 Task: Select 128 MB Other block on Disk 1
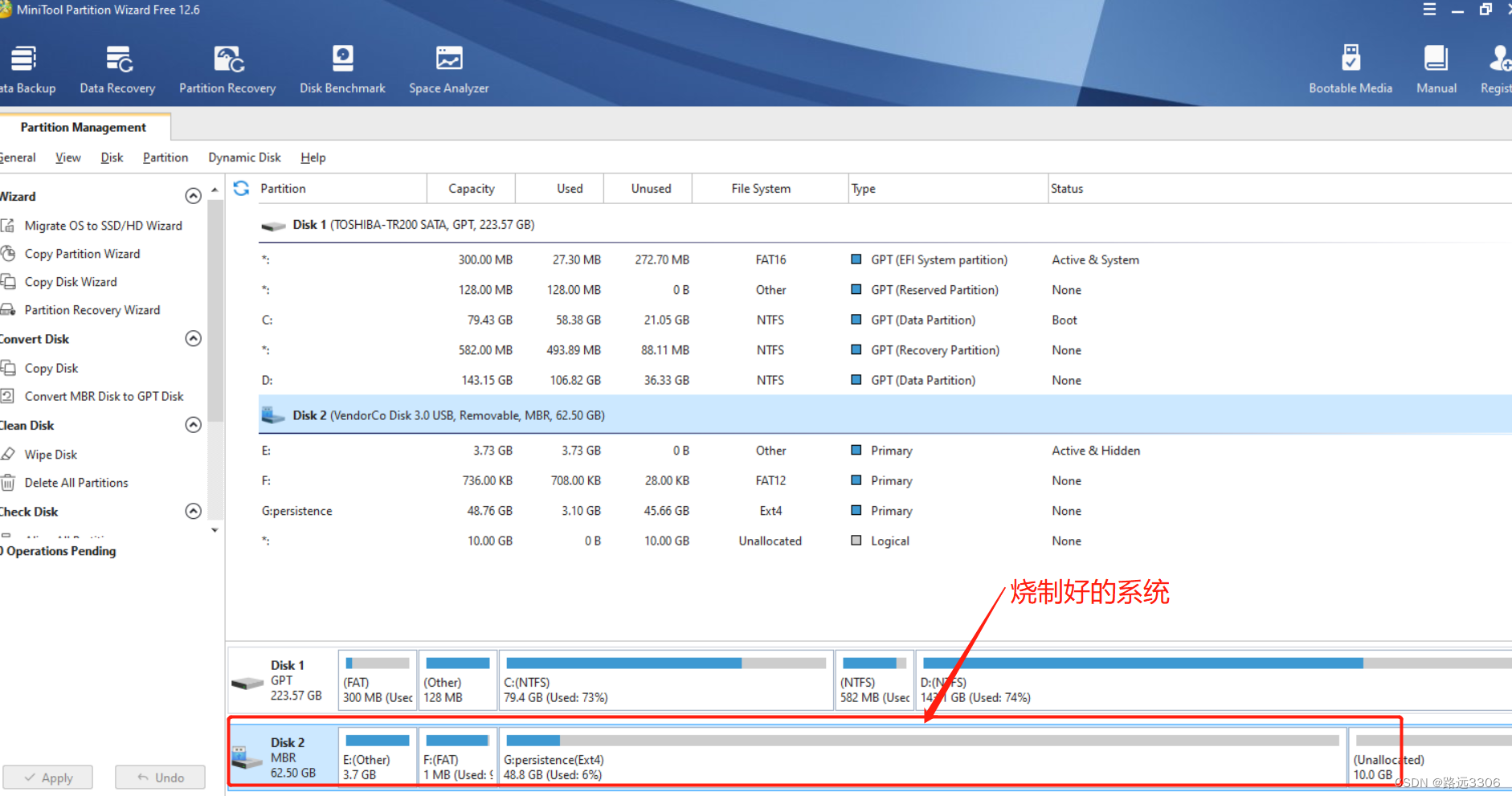[x=458, y=680]
